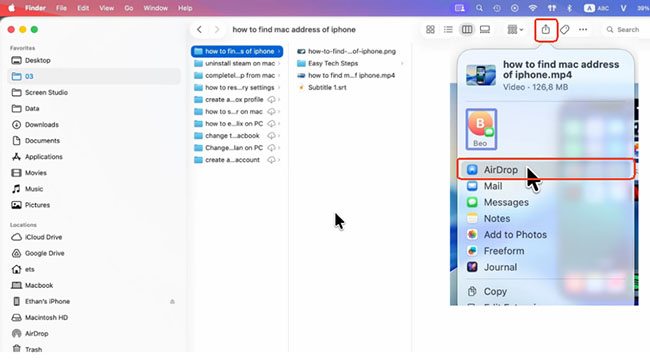Open Macbook in the sidebar

(x=94, y=286)
